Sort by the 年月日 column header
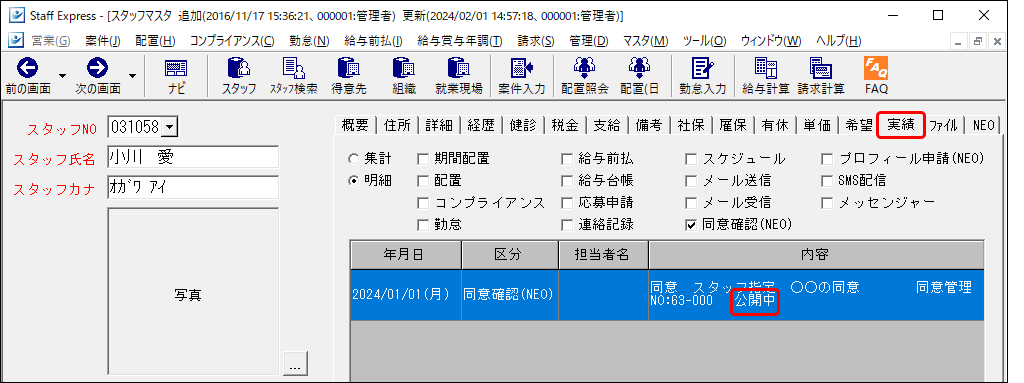The image size is (1024, 383). tap(405, 255)
